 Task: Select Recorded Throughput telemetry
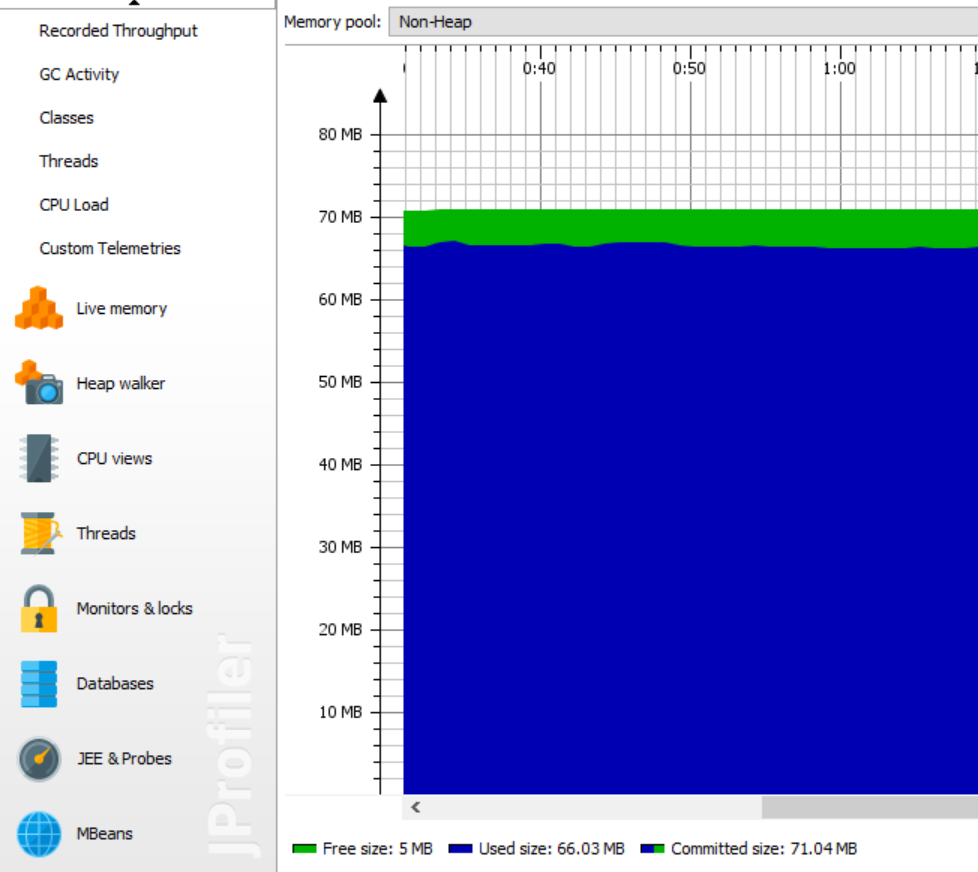(x=118, y=31)
